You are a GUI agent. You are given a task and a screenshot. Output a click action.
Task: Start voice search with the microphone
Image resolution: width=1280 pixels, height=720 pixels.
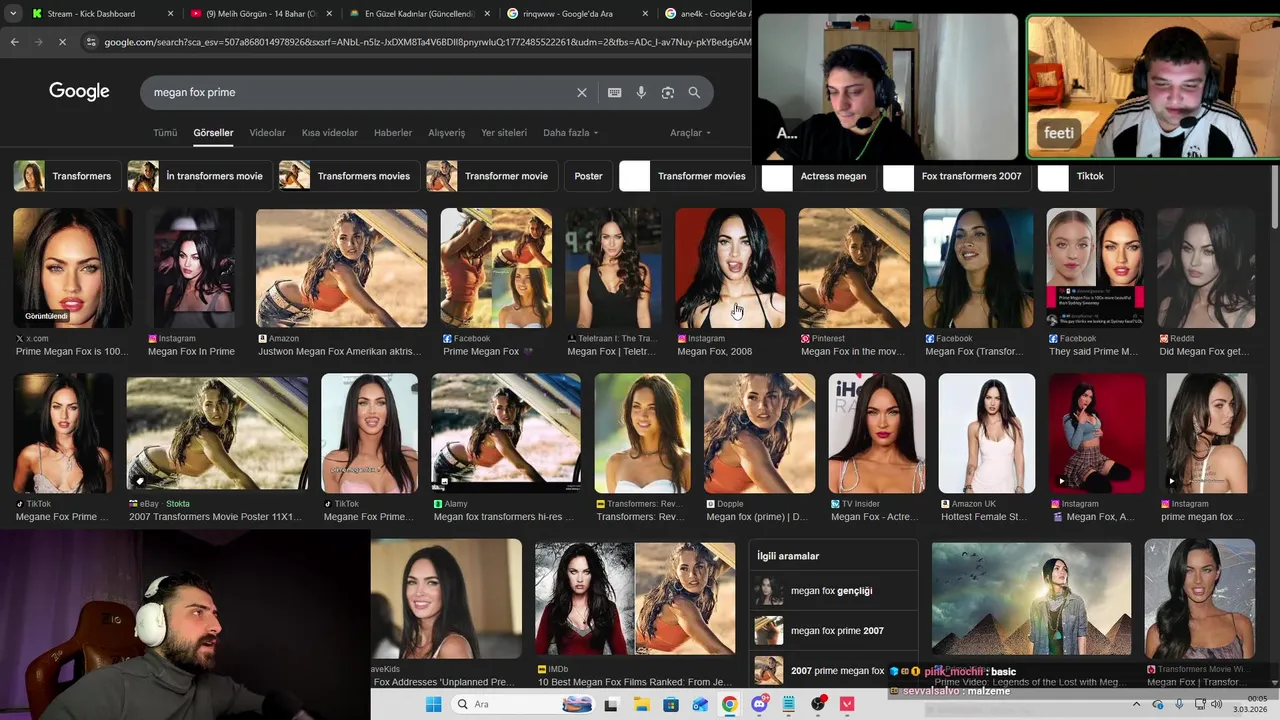coord(641,92)
